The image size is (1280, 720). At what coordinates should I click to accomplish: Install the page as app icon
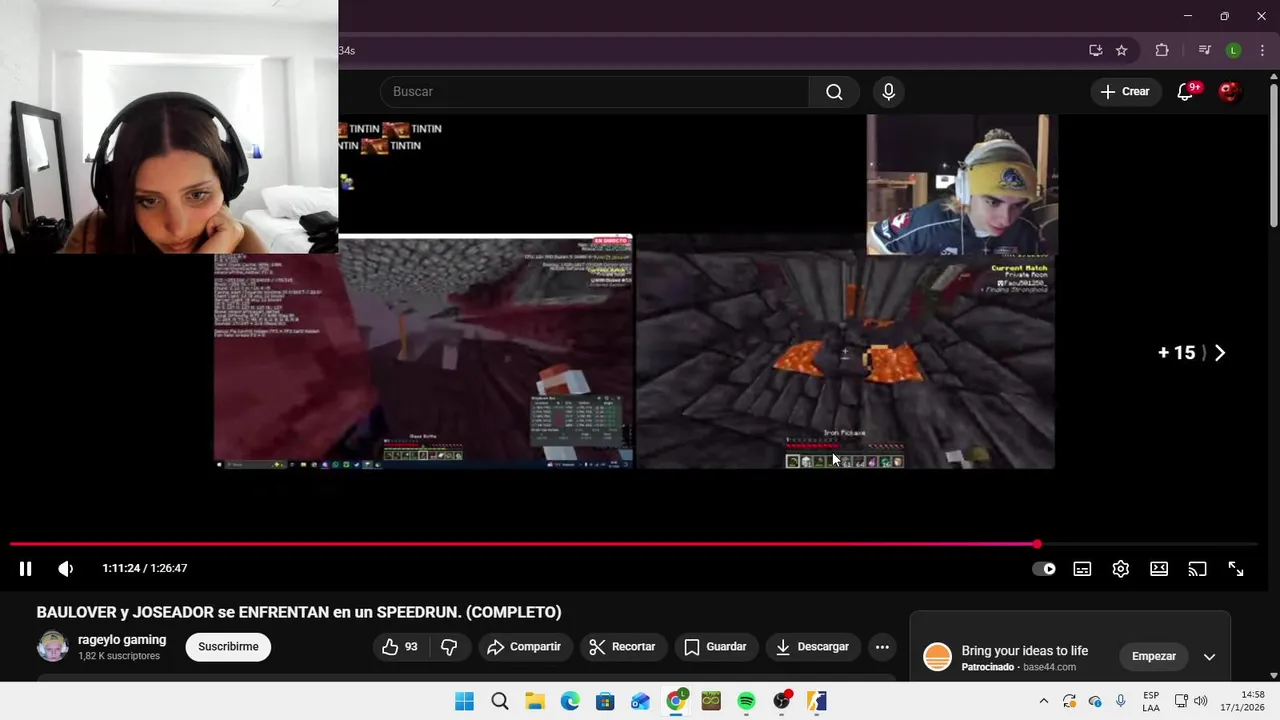(x=1095, y=50)
